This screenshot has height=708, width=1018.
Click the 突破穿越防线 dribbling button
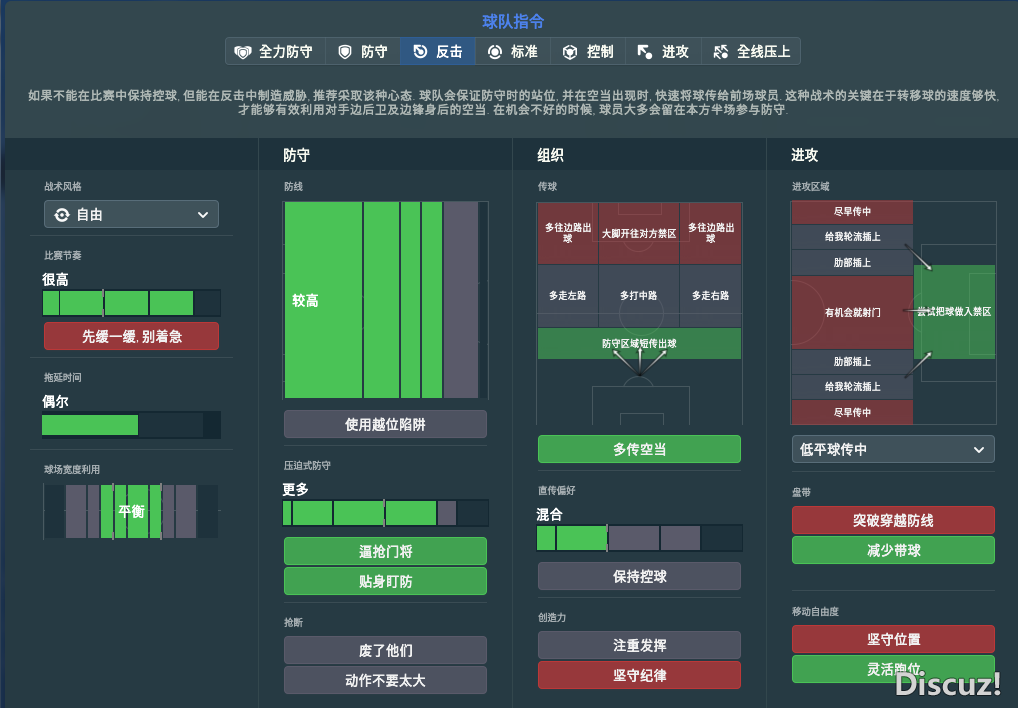[x=892, y=520]
